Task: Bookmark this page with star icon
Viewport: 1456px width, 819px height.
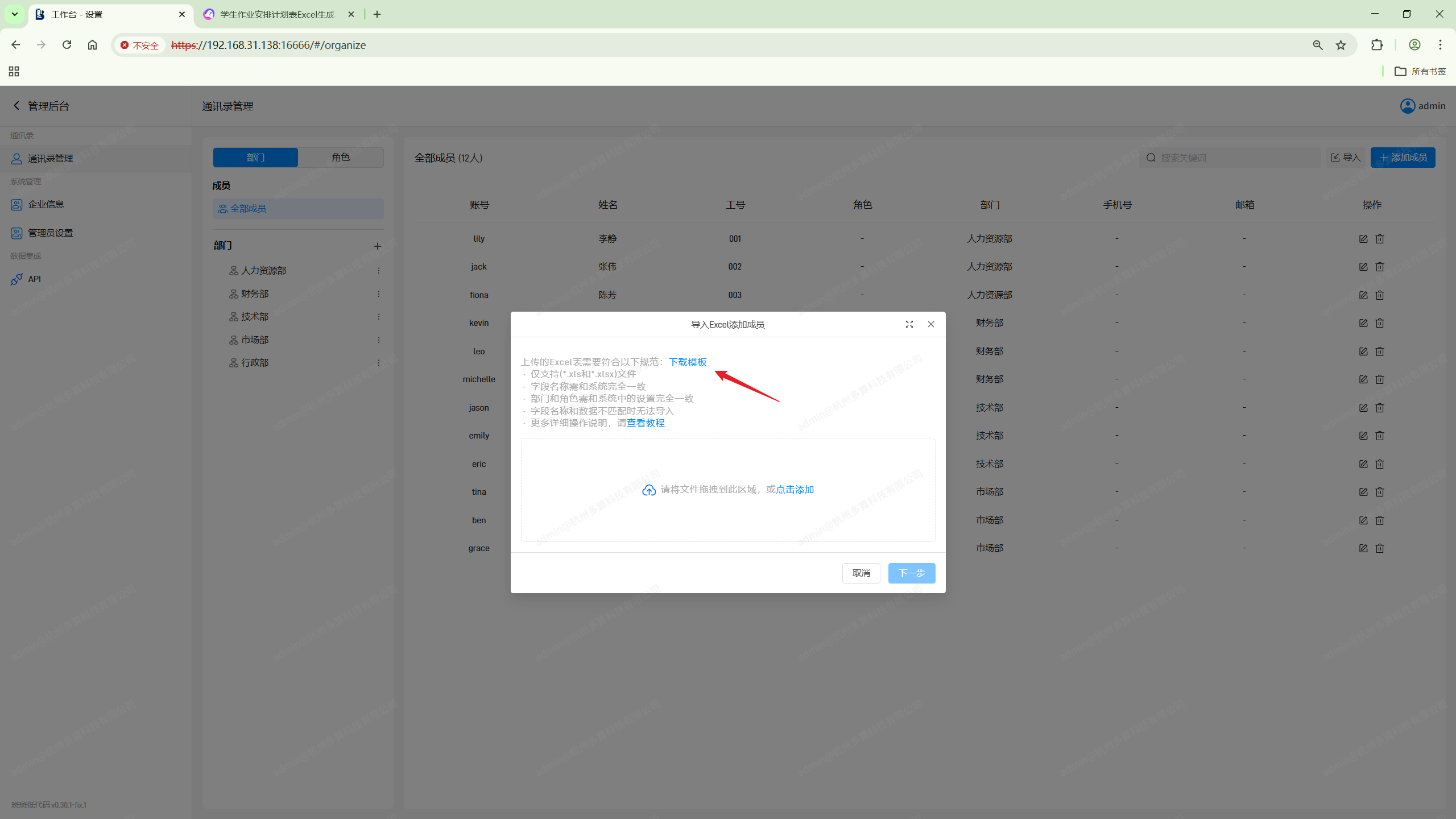Action: tap(1341, 45)
